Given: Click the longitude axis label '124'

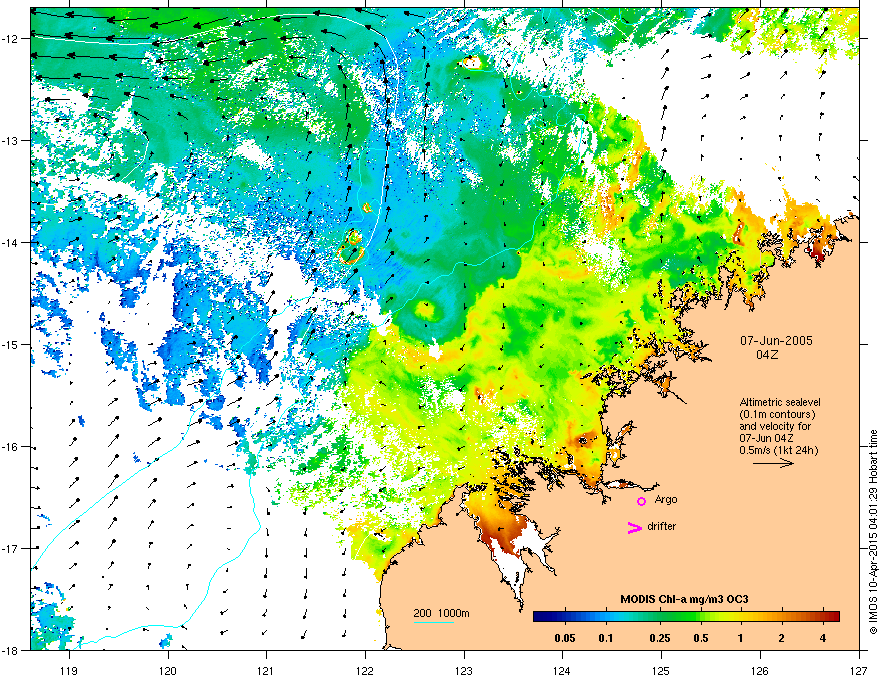Looking at the screenshot, I should 562,670.
